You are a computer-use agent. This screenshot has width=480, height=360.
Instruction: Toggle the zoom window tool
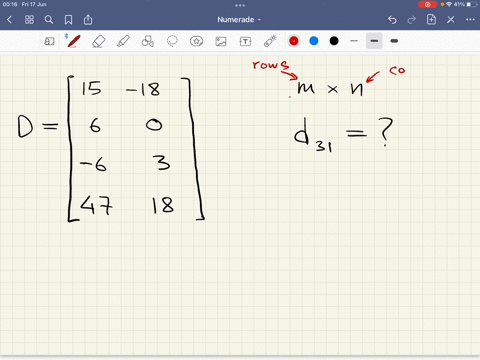tap(49, 41)
